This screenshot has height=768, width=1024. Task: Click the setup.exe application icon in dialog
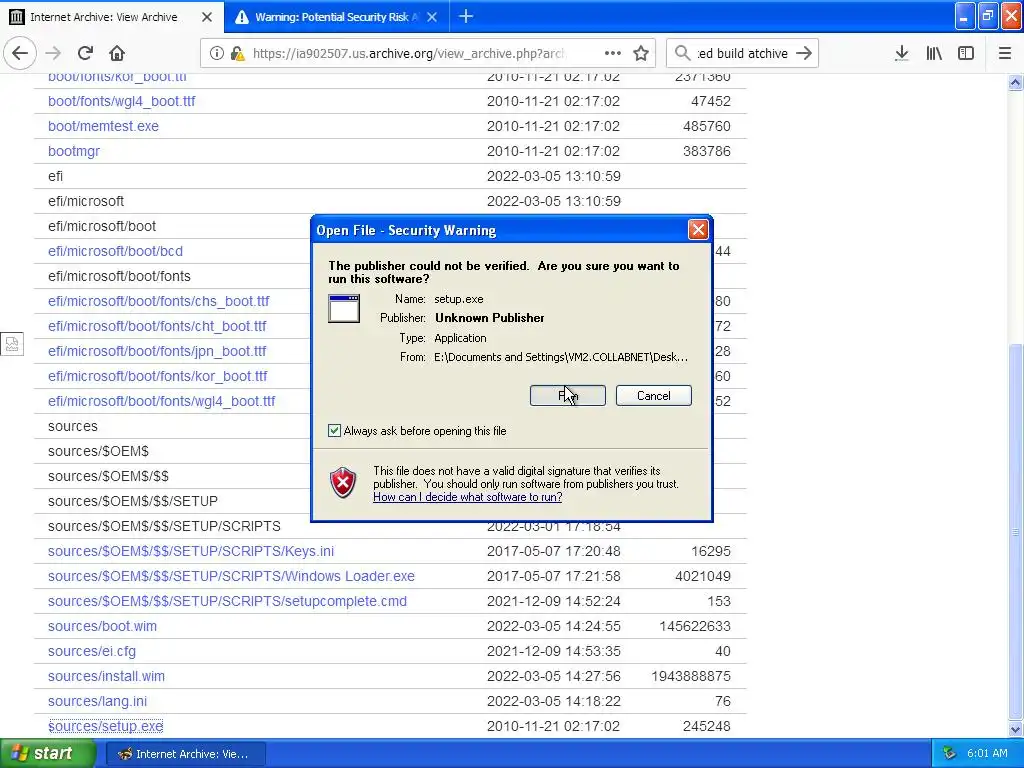(x=344, y=308)
